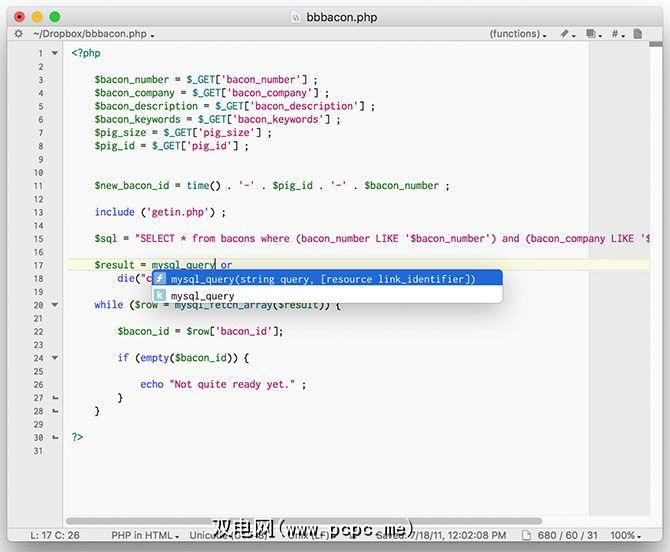Screen dimensions: 670x552
Task: Click the $sql variable on line 15
Action: (x=106, y=238)
